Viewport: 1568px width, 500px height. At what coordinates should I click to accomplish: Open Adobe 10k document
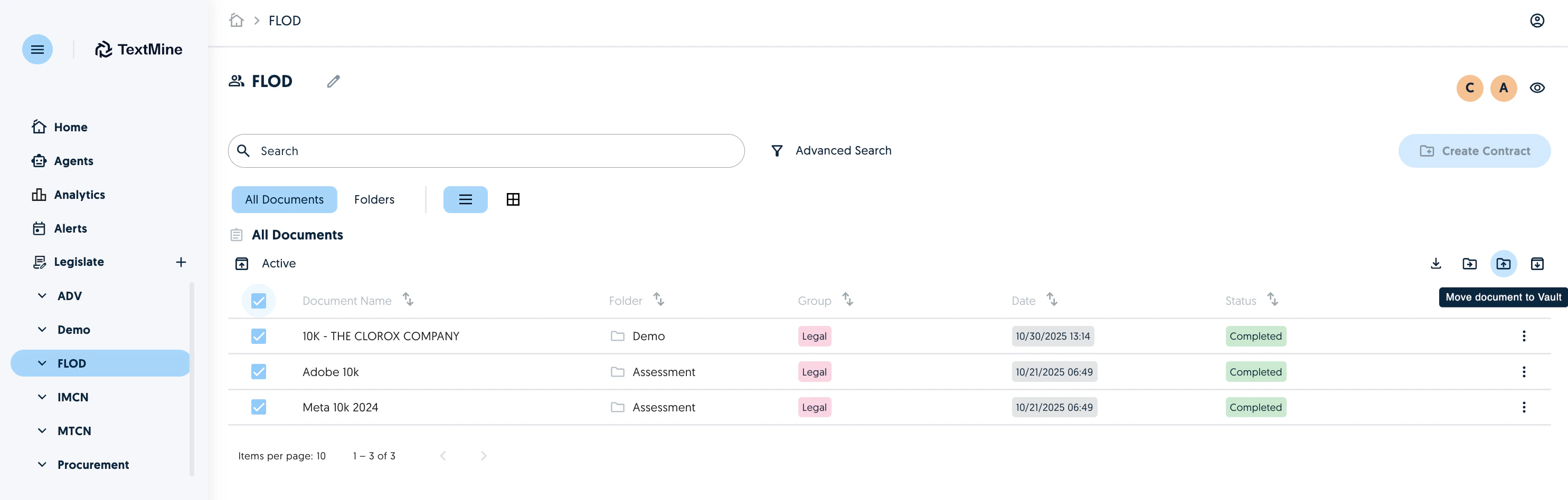click(x=330, y=372)
